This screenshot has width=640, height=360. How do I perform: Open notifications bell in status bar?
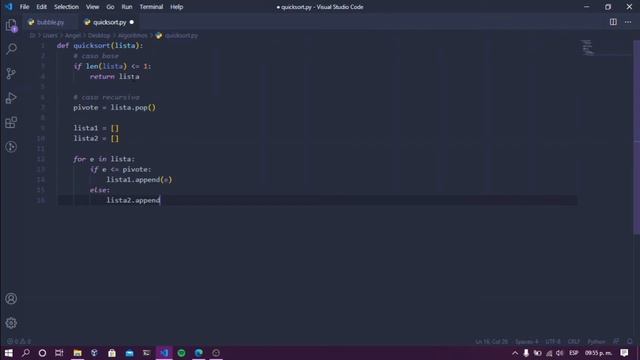point(630,341)
